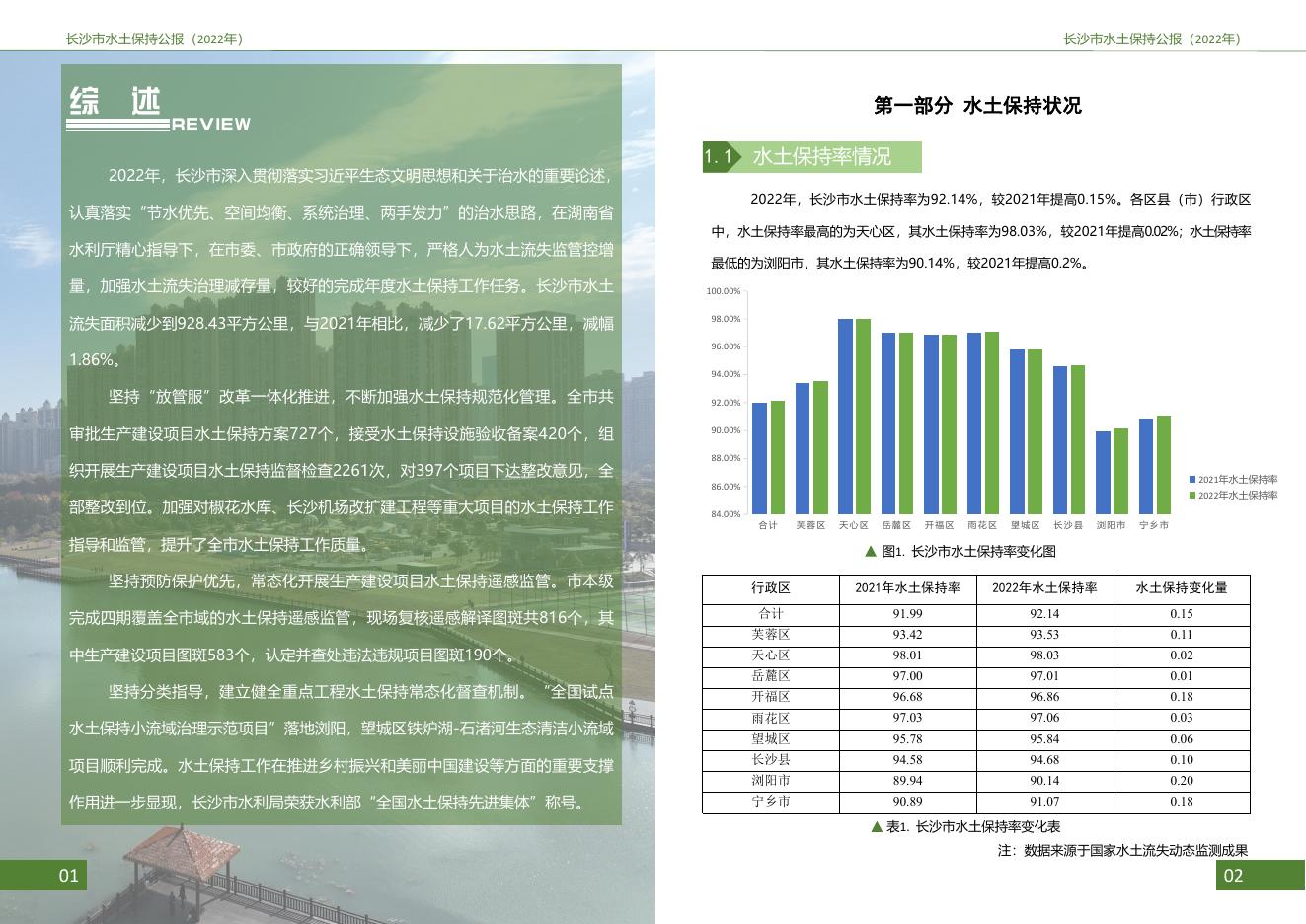
Task: Select the 浏阳市 category label under the chart
Action: 1111,525
